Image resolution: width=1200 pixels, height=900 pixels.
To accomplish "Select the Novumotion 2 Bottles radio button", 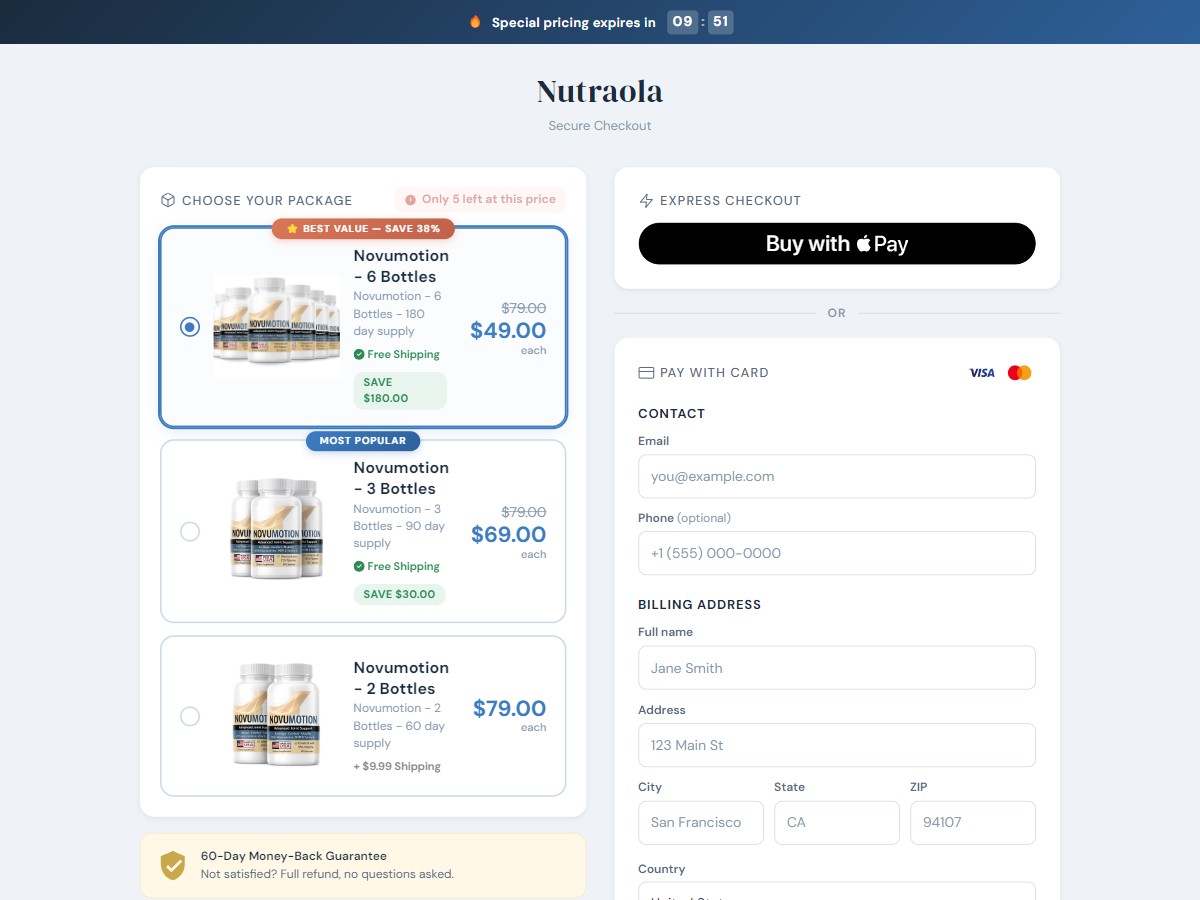I will (190, 716).
